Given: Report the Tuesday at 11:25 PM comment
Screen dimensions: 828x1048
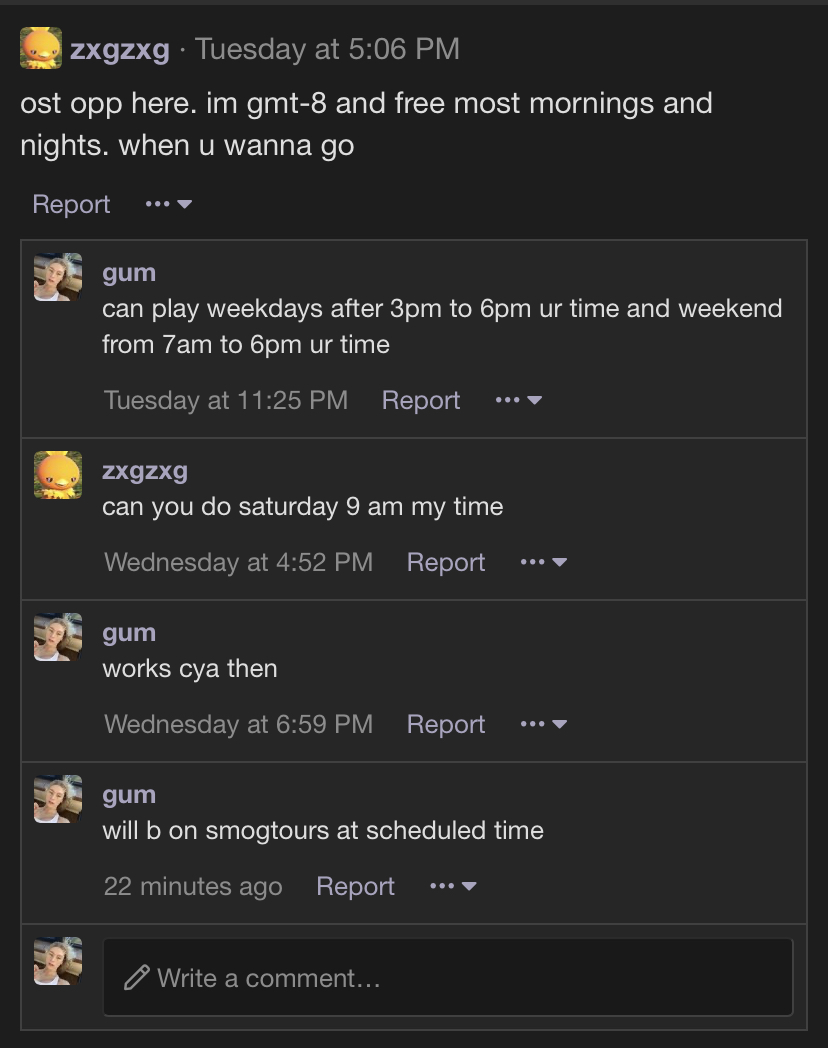Looking at the screenshot, I should pos(421,400).
